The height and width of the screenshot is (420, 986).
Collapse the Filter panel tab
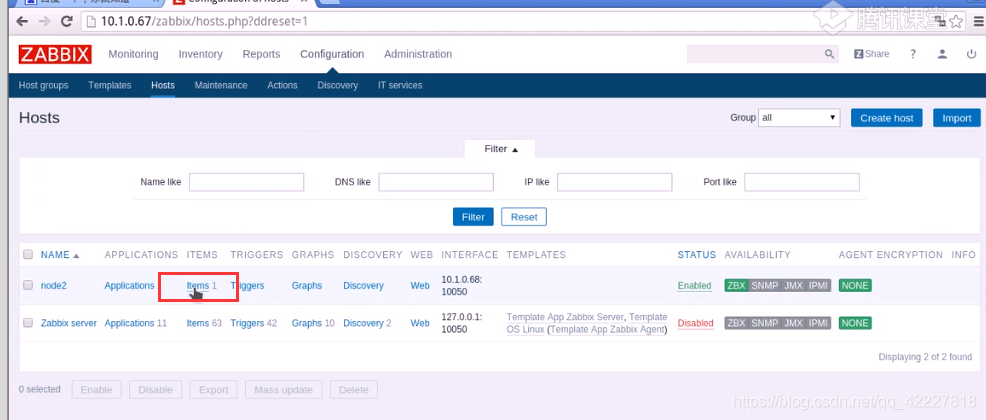coord(500,149)
